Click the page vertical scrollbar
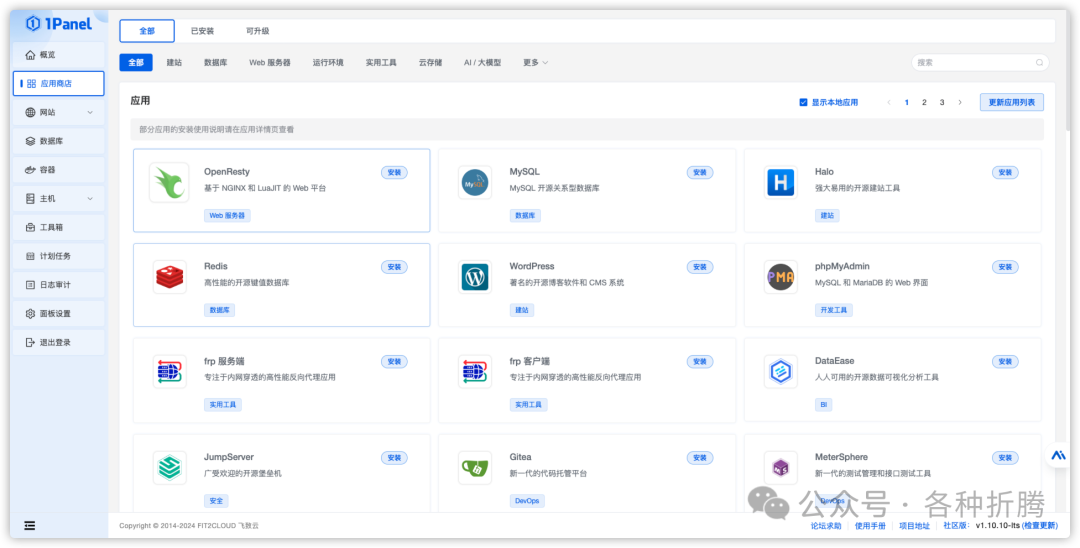 coord(1067,69)
